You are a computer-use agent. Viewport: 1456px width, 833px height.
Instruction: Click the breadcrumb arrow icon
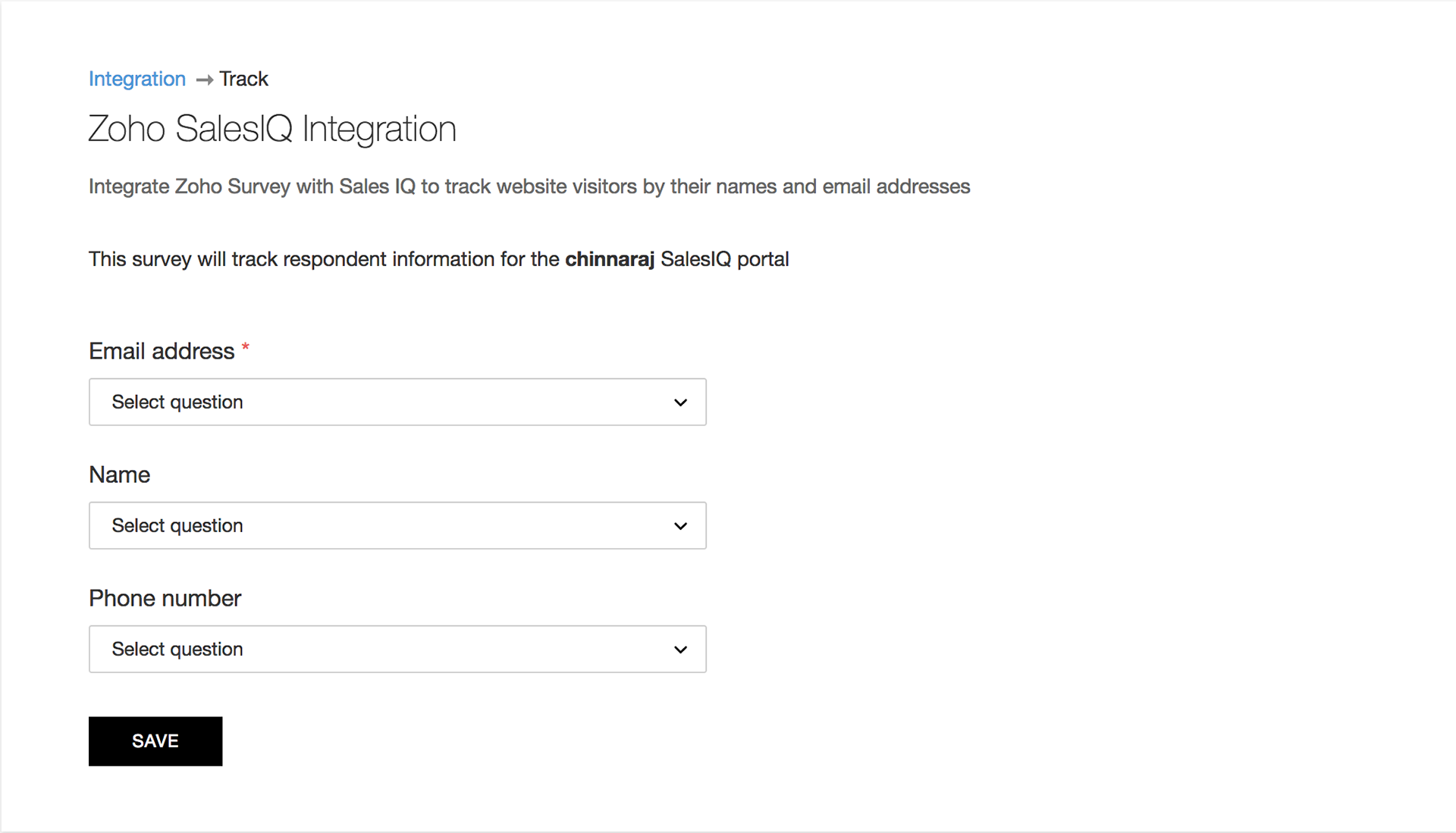tap(204, 80)
